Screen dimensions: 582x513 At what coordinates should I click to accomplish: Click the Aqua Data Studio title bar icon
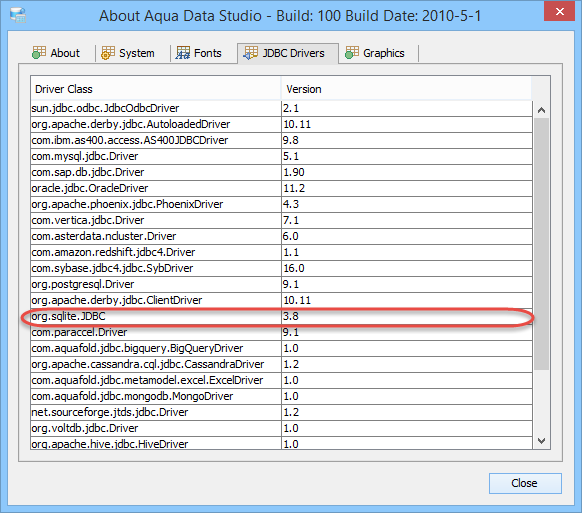tap(18, 15)
